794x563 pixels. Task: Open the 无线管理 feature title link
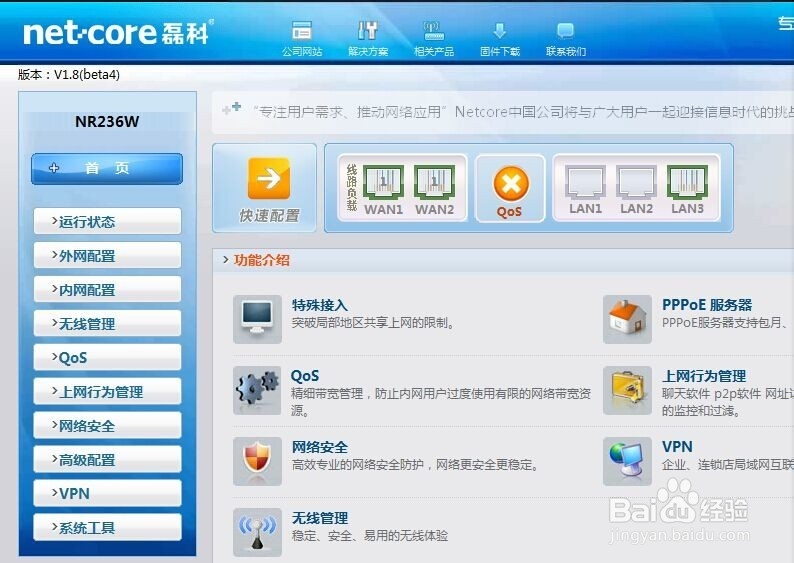[x=320, y=518]
